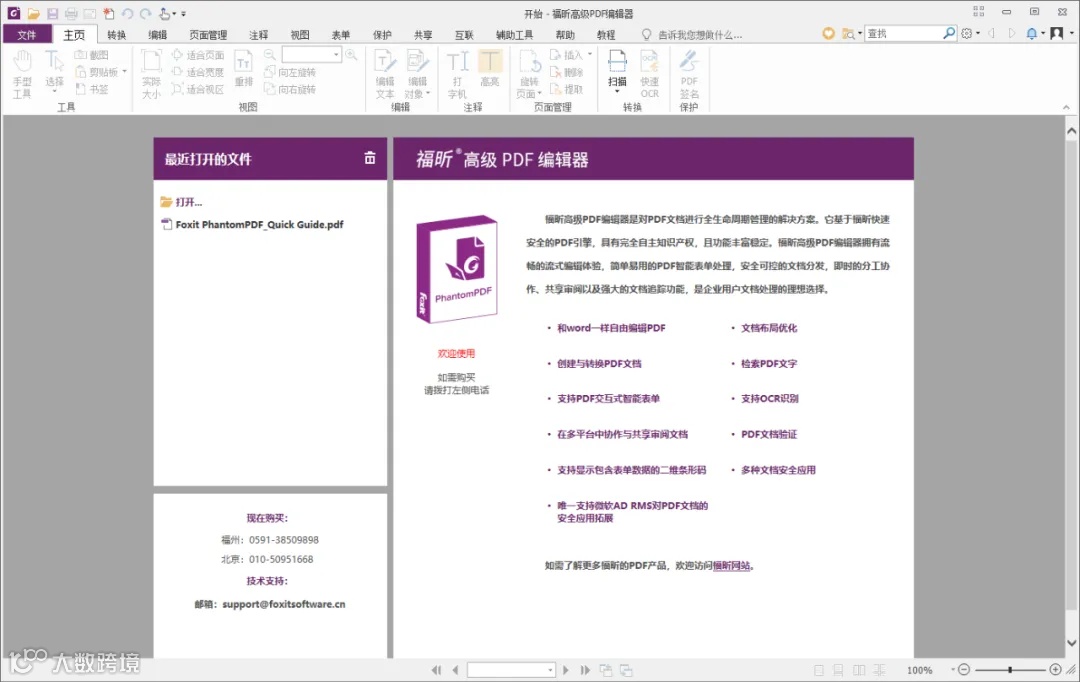Image resolution: width=1080 pixels, height=682 pixels.
Task: Switch to the Convert (转换) tab
Action: pyautogui.click(x=116, y=34)
